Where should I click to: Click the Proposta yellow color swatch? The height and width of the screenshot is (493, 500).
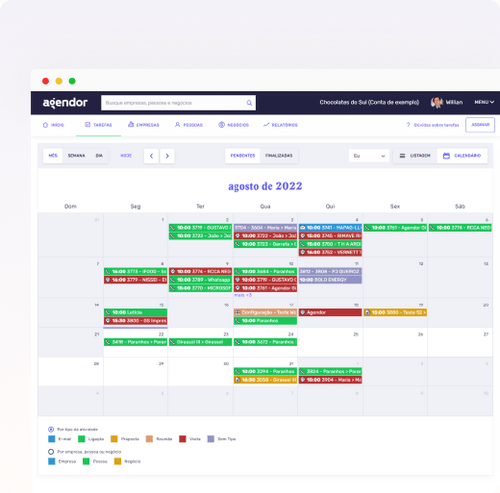click(114, 439)
